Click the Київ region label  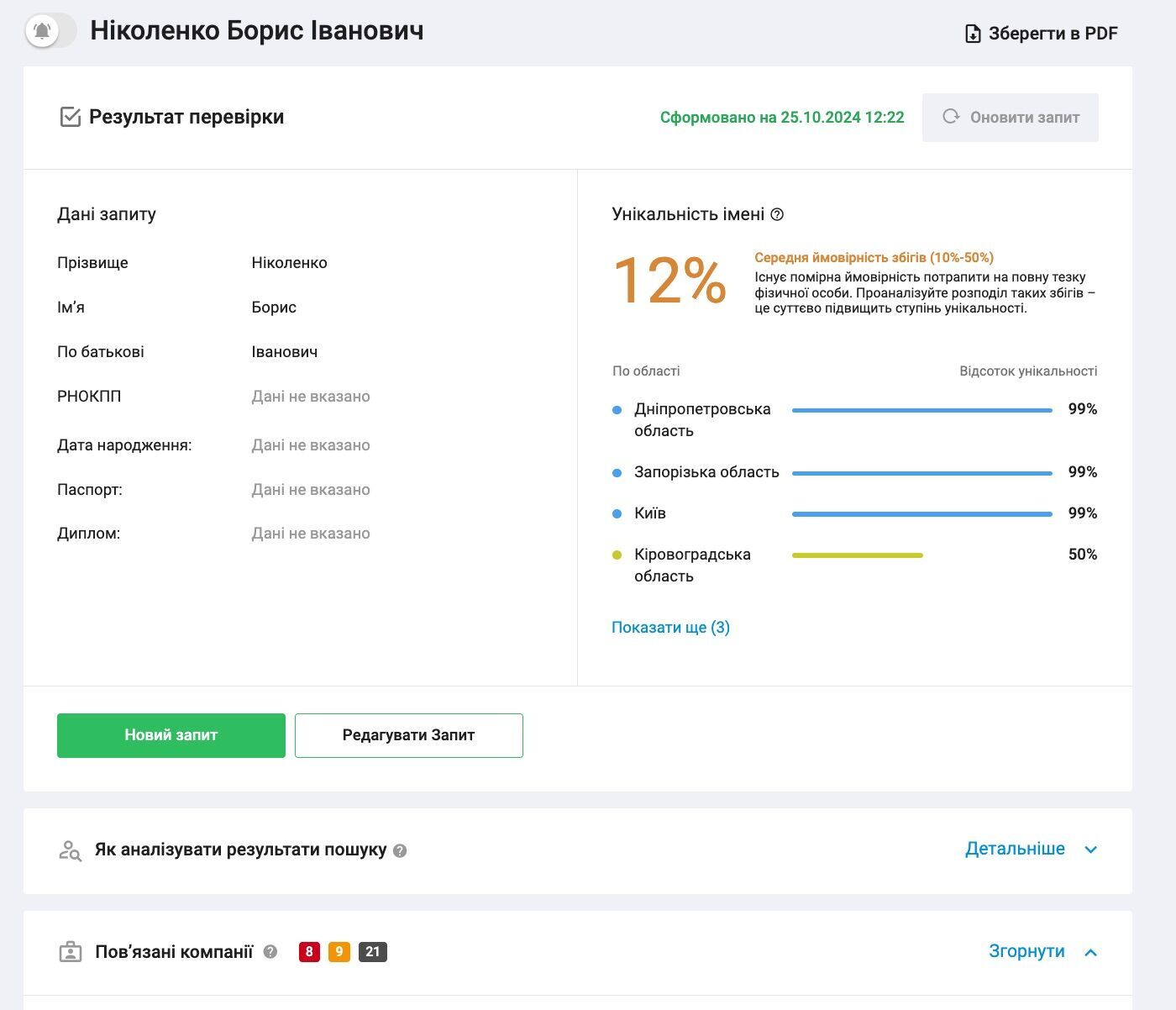(650, 513)
